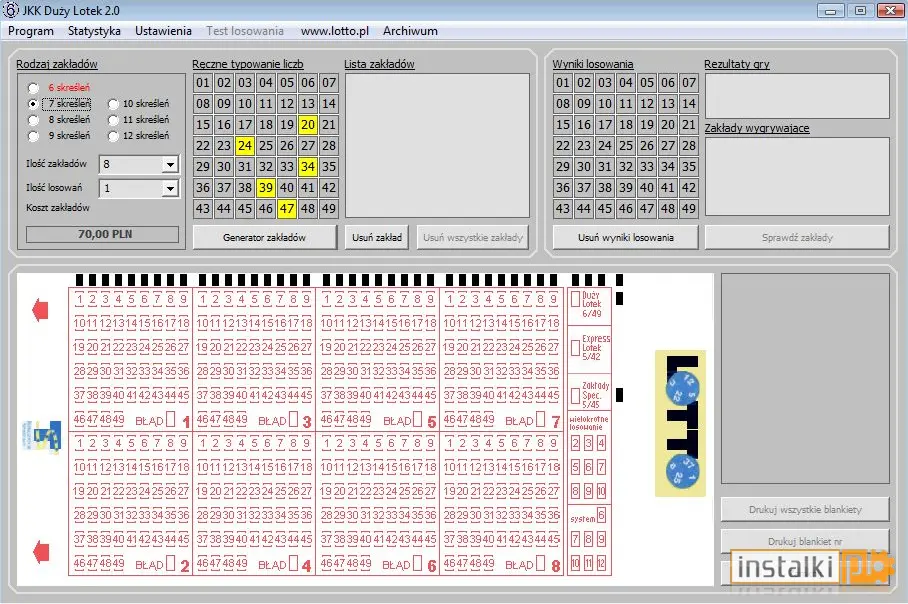908x604 pixels.
Task: Pick number 13 in Ręczne typowanie liczb
Action: click(308, 104)
